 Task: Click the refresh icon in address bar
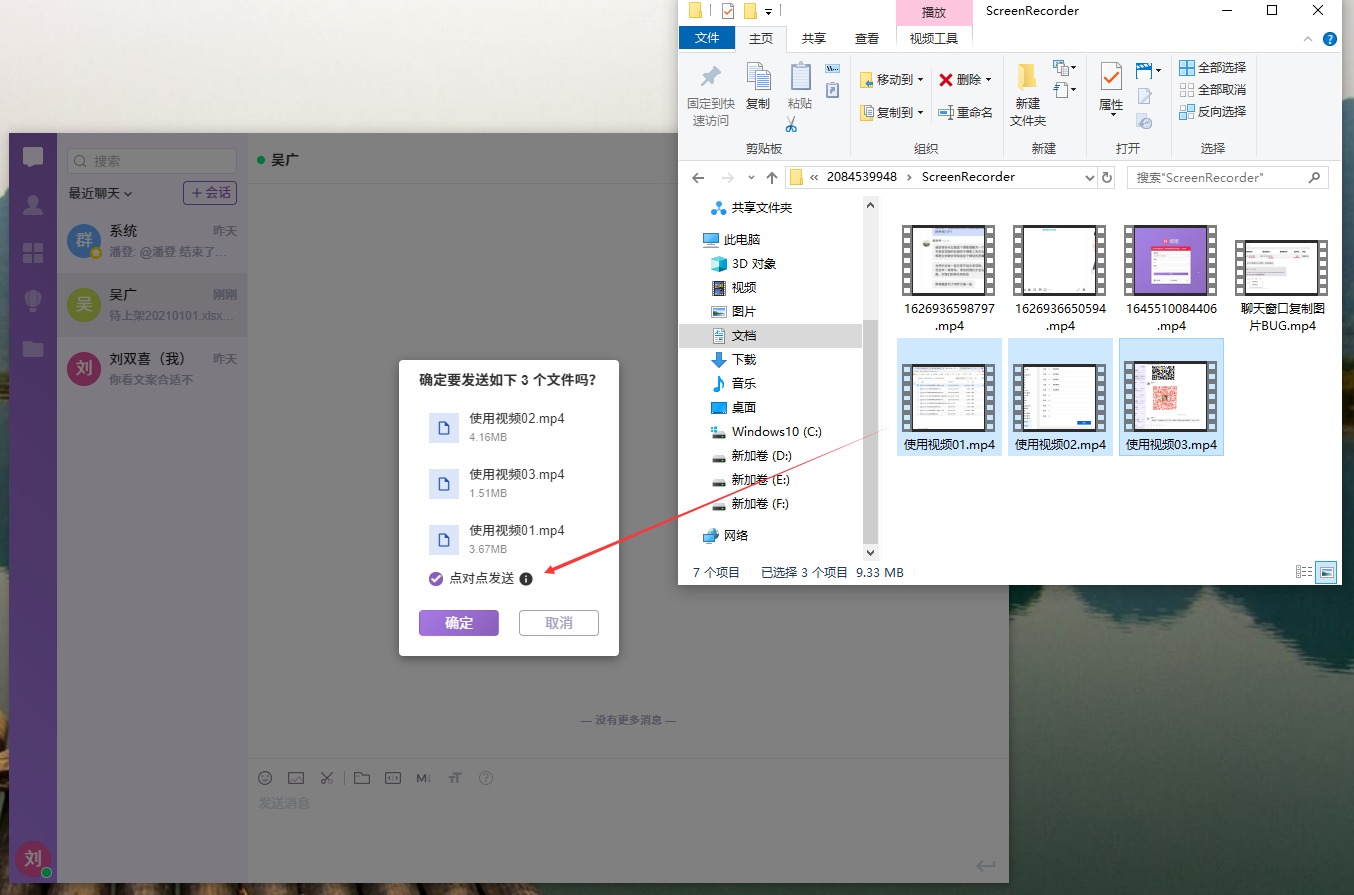(x=1106, y=177)
